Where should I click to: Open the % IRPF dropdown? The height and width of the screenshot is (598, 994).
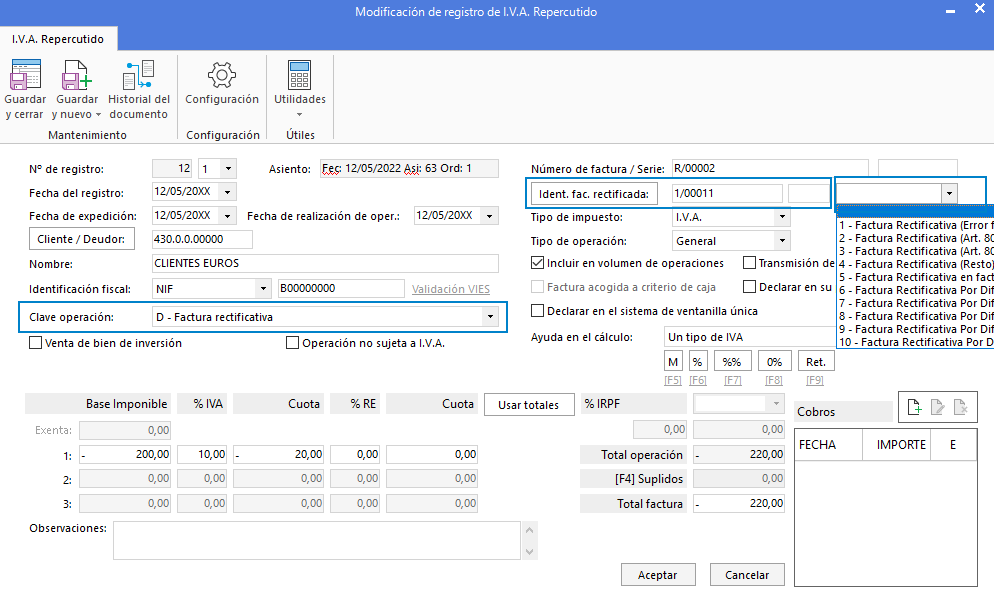pos(776,404)
